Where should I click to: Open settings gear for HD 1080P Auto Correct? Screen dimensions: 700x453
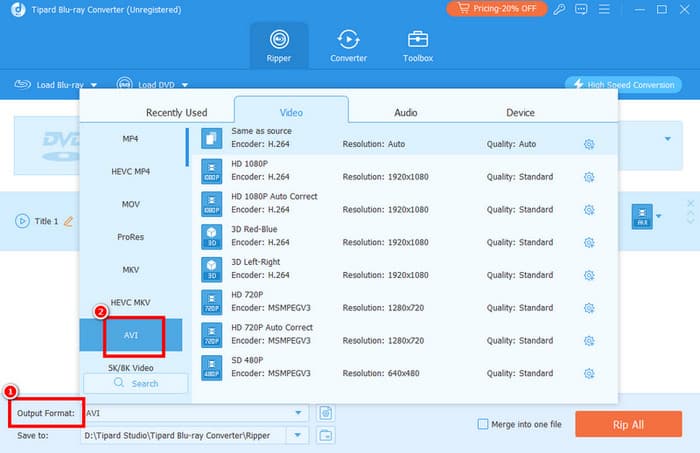(589, 210)
